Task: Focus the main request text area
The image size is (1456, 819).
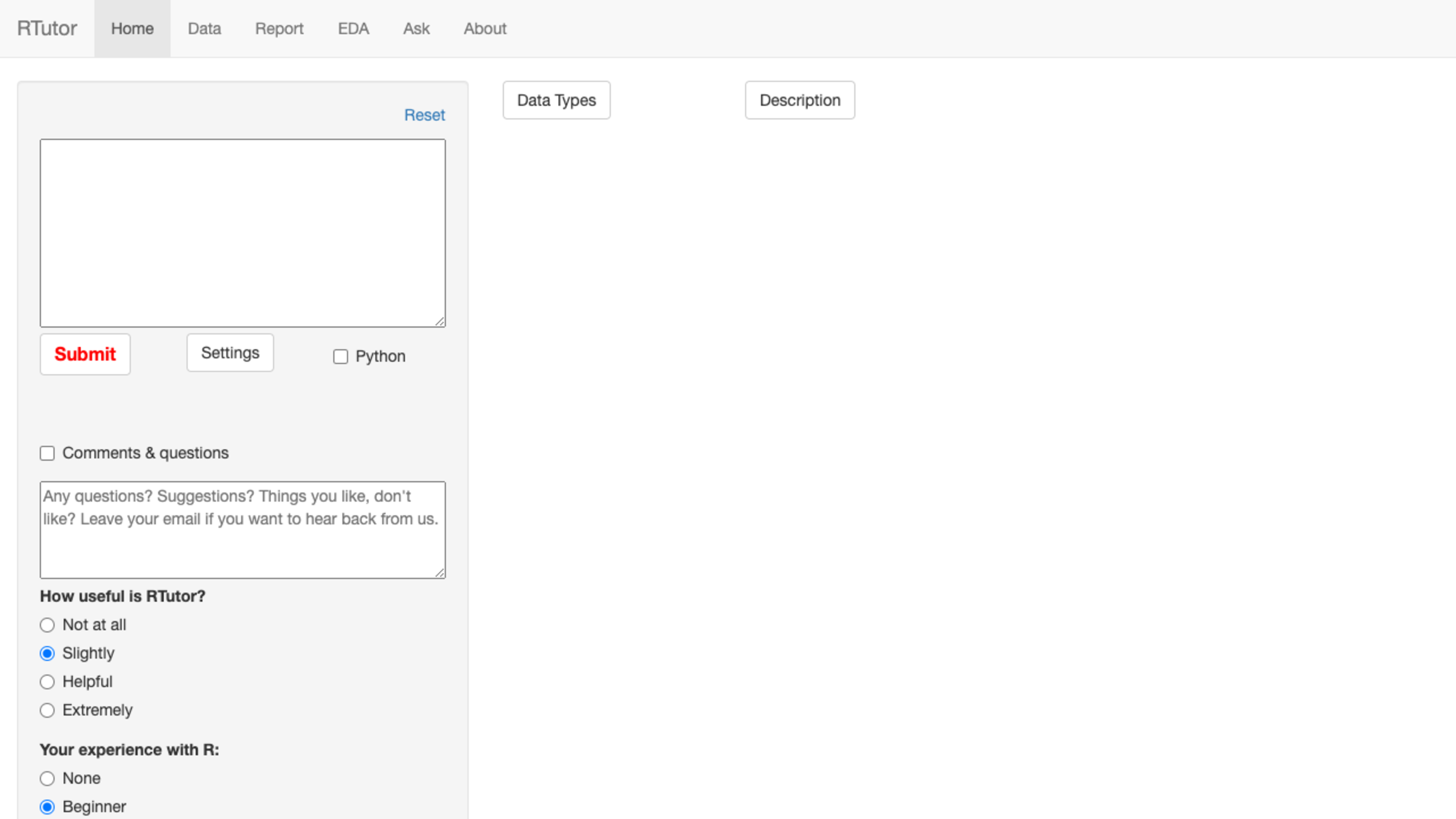Action: 243,233
